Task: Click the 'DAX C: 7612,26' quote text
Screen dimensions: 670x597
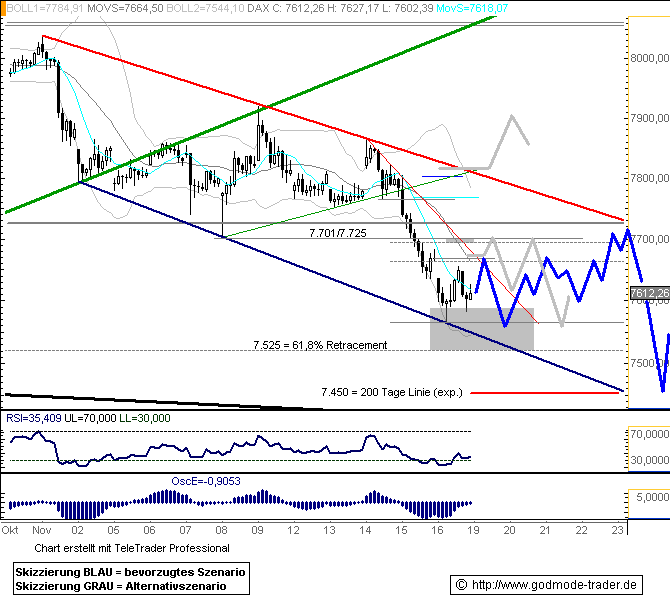Action: click(286, 8)
